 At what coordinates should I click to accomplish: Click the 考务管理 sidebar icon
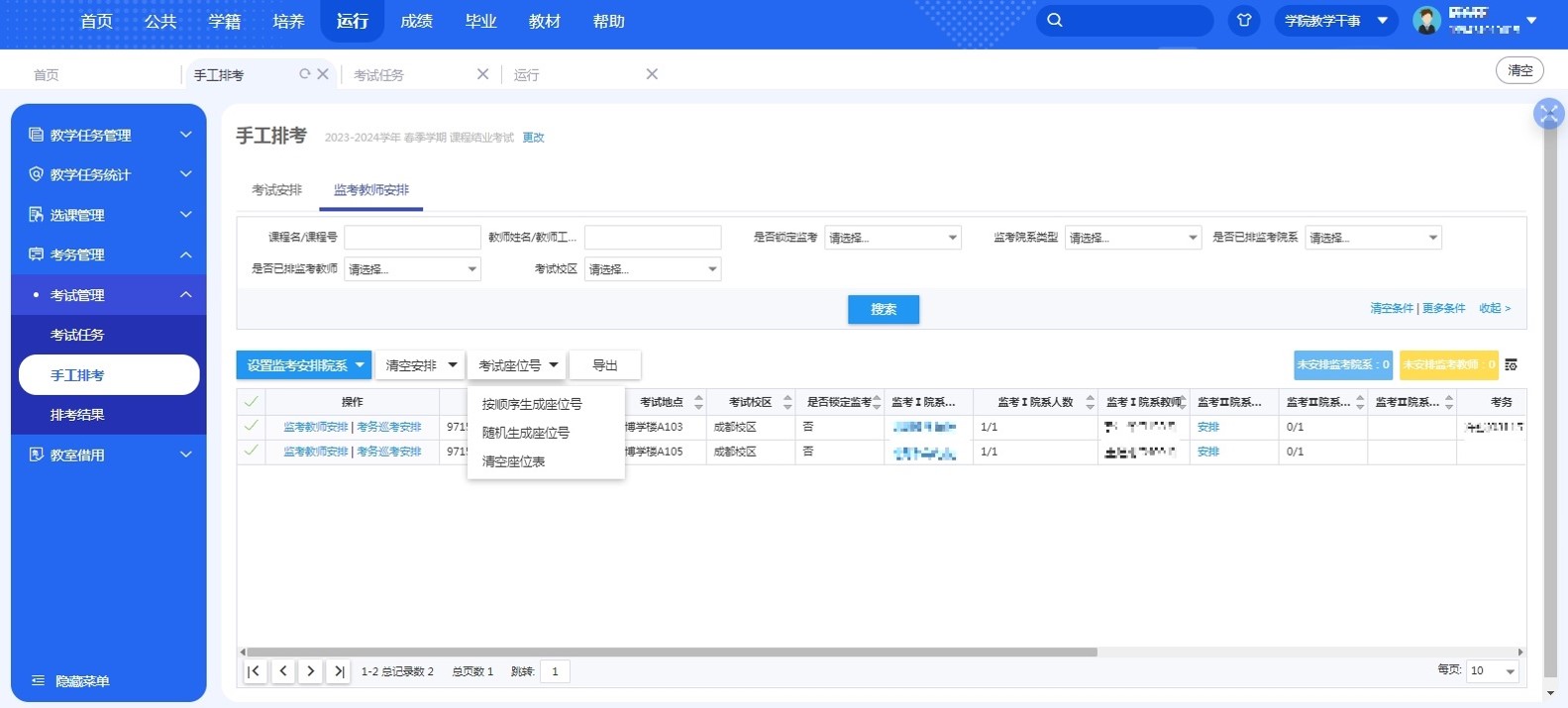36,254
